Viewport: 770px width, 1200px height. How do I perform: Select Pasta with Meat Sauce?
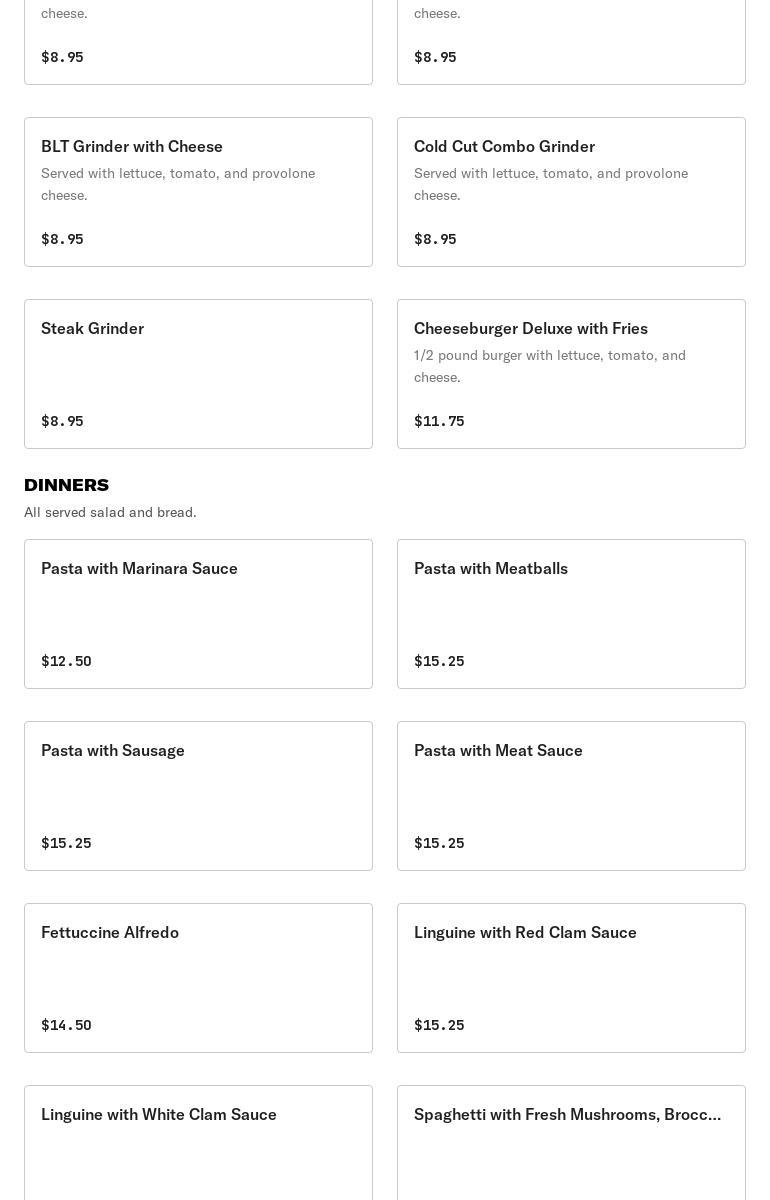coord(571,796)
